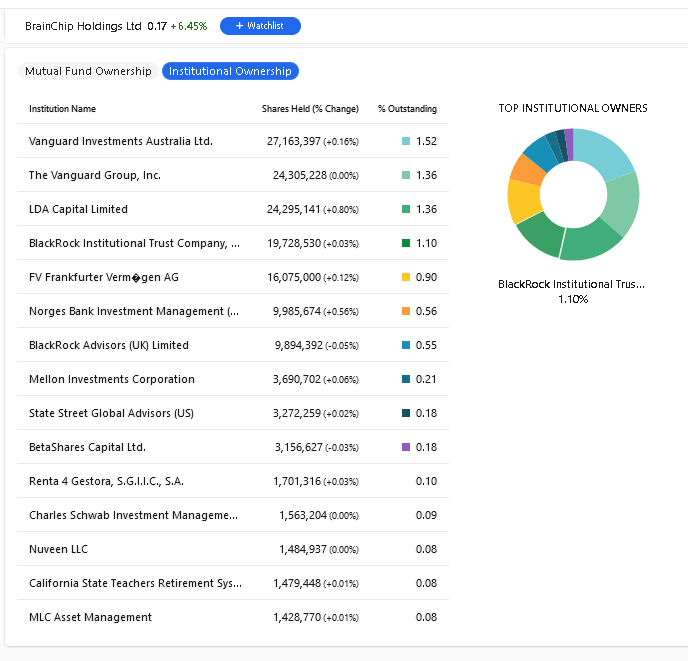The image size is (688, 661).
Task: Select Charles Schwab Investment Management name
Action: pyautogui.click(x=133, y=515)
